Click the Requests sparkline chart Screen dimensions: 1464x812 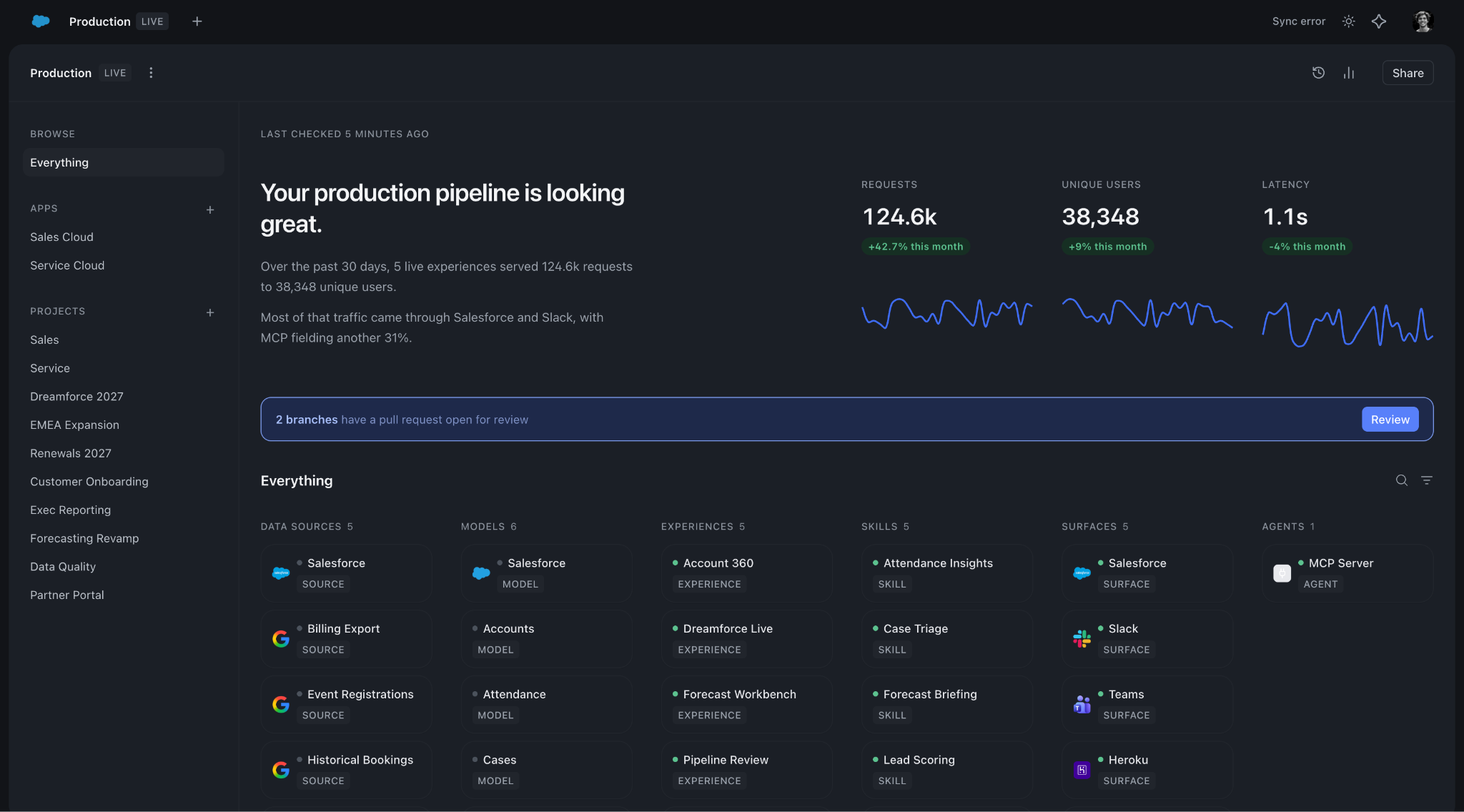946,314
